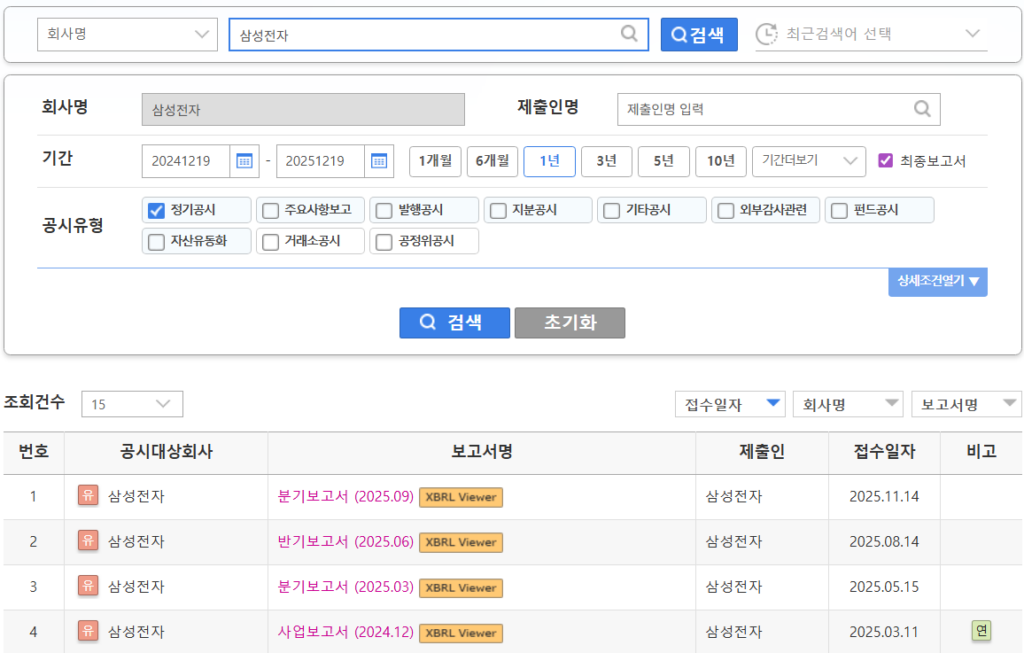Open the end date calendar picker
Viewport: 1024px width, 653px height.
tap(378, 161)
